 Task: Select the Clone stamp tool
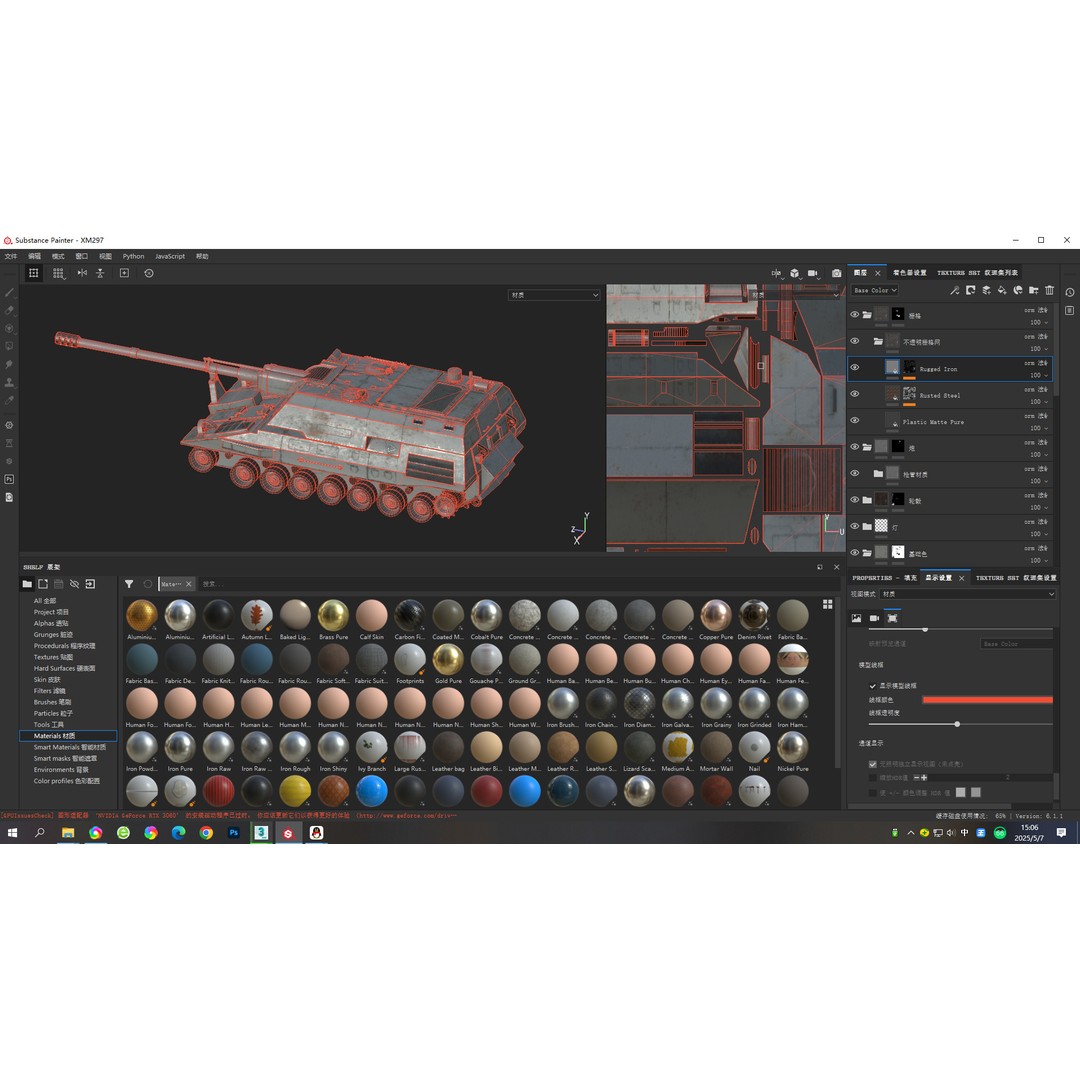tap(10, 382)
